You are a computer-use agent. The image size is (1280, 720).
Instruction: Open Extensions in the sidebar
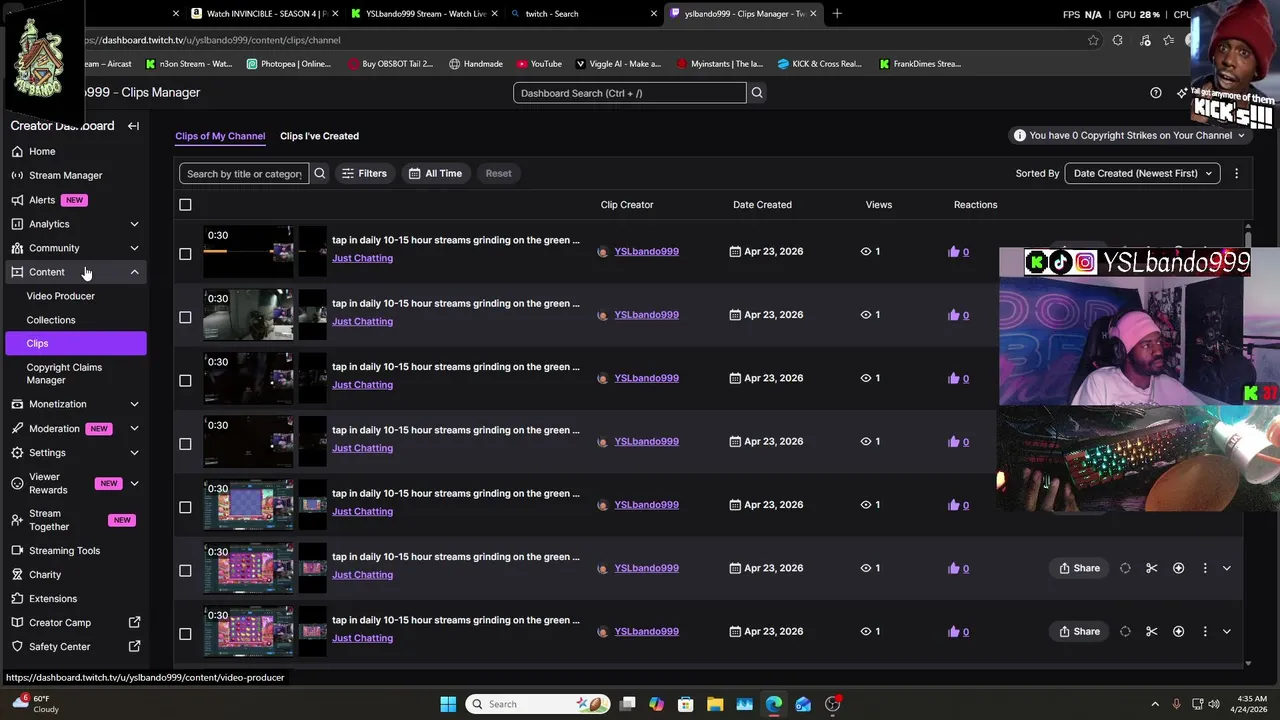53,599
